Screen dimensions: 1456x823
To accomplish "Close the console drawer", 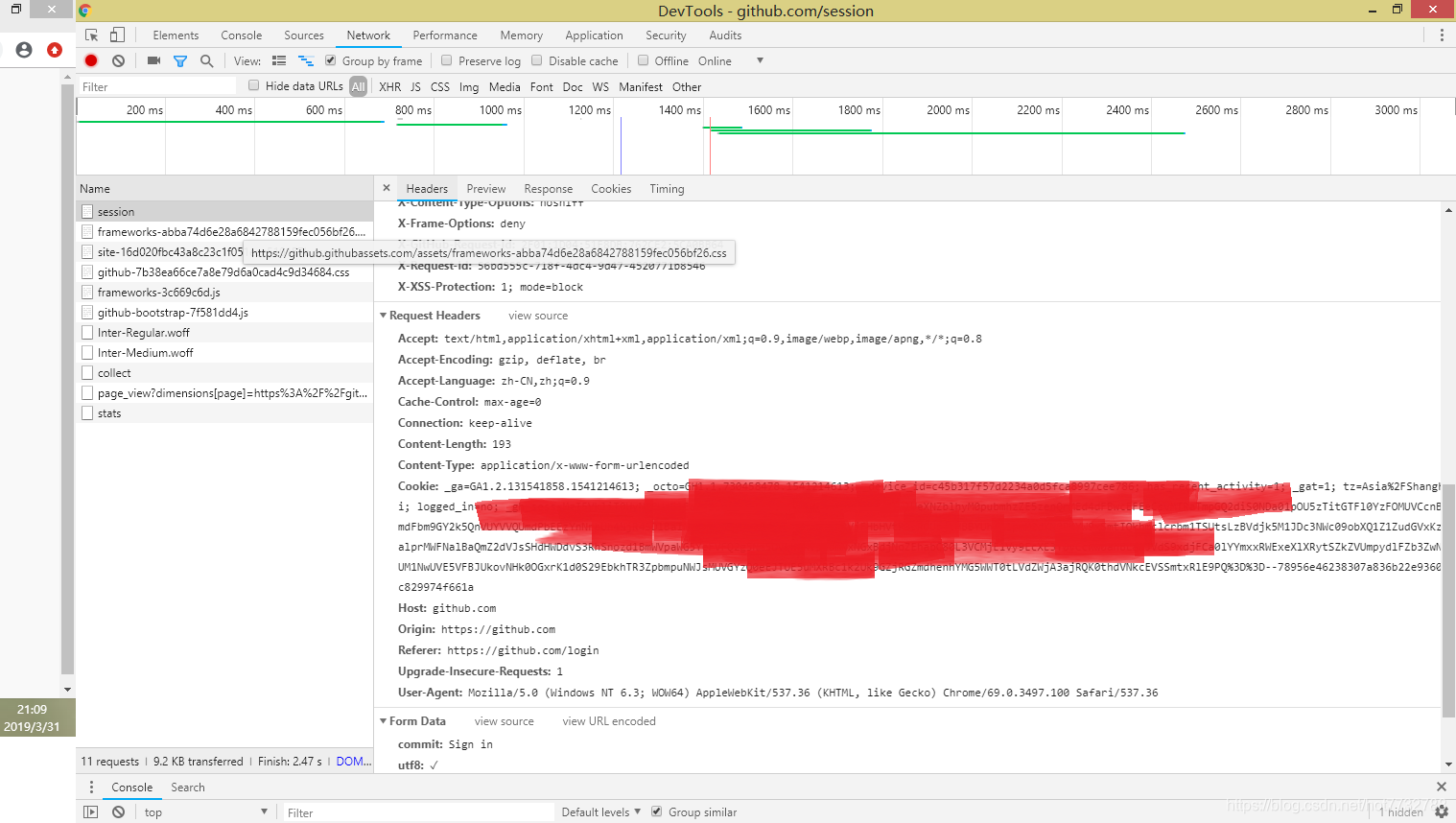I will point(1441,787).
